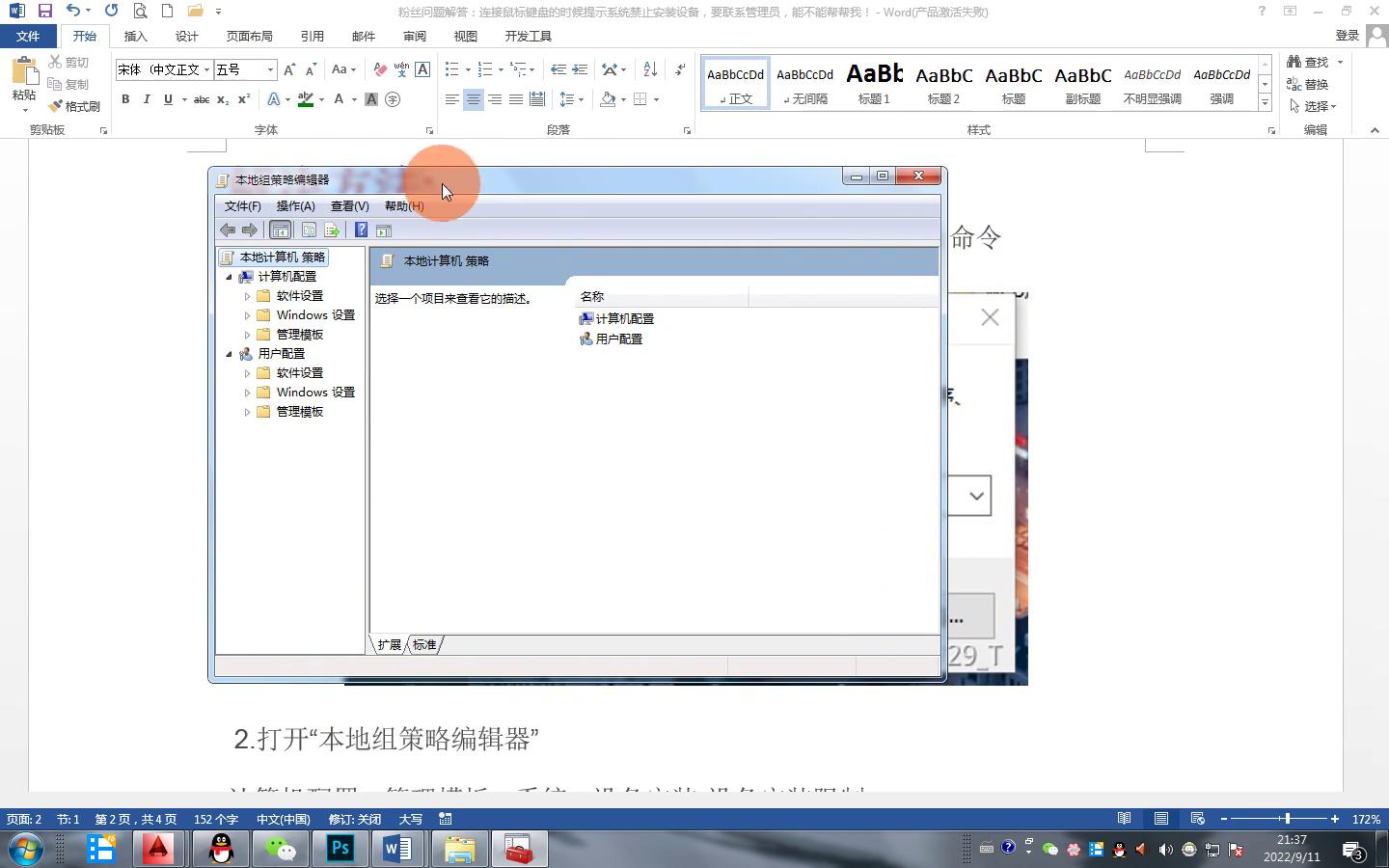This screenshot has width=1389, height=868.
Task: Open the 查看(V) menu in policy editor
Action: [349, 205]
